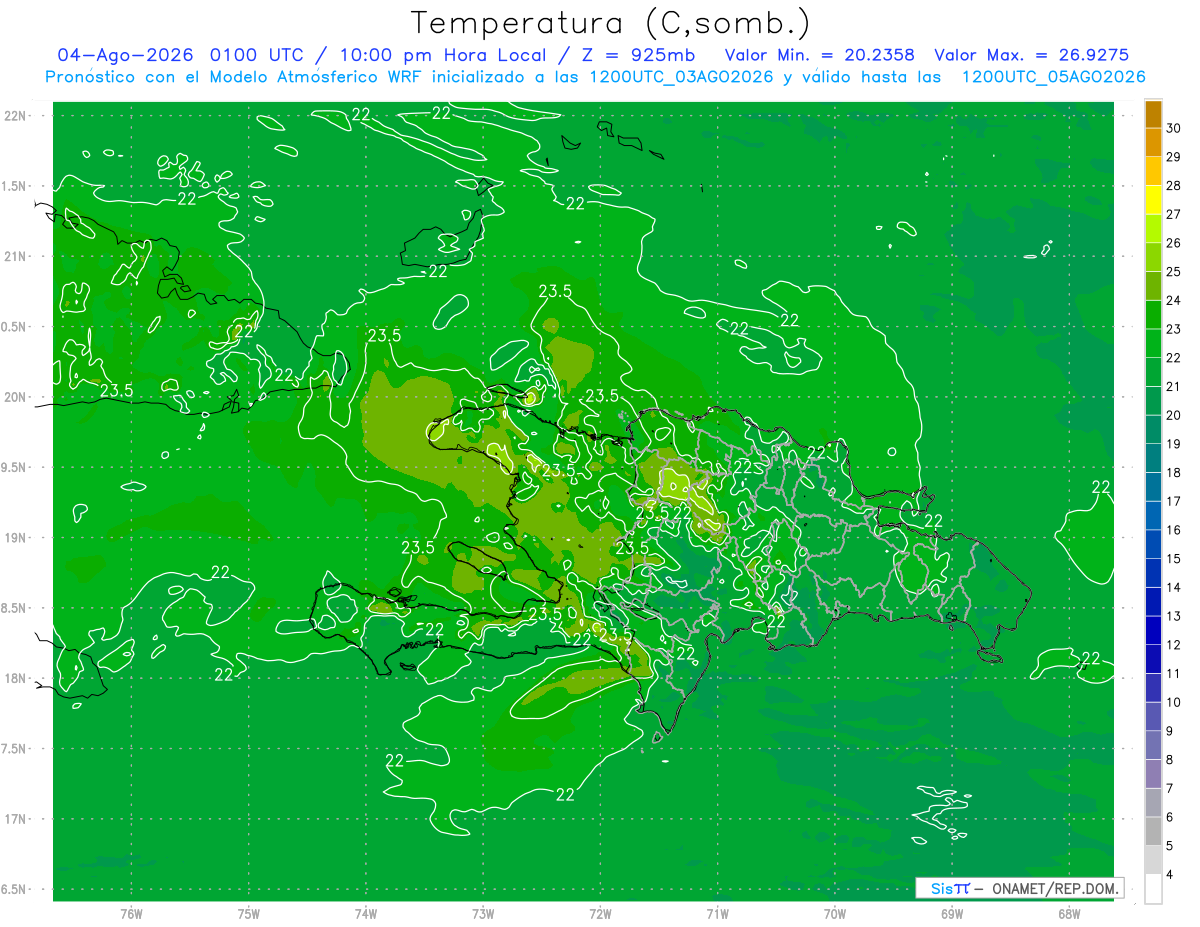1200x927 pixels.
Task: Click the "20N" latitude axis label
Action: coord(15,397)
